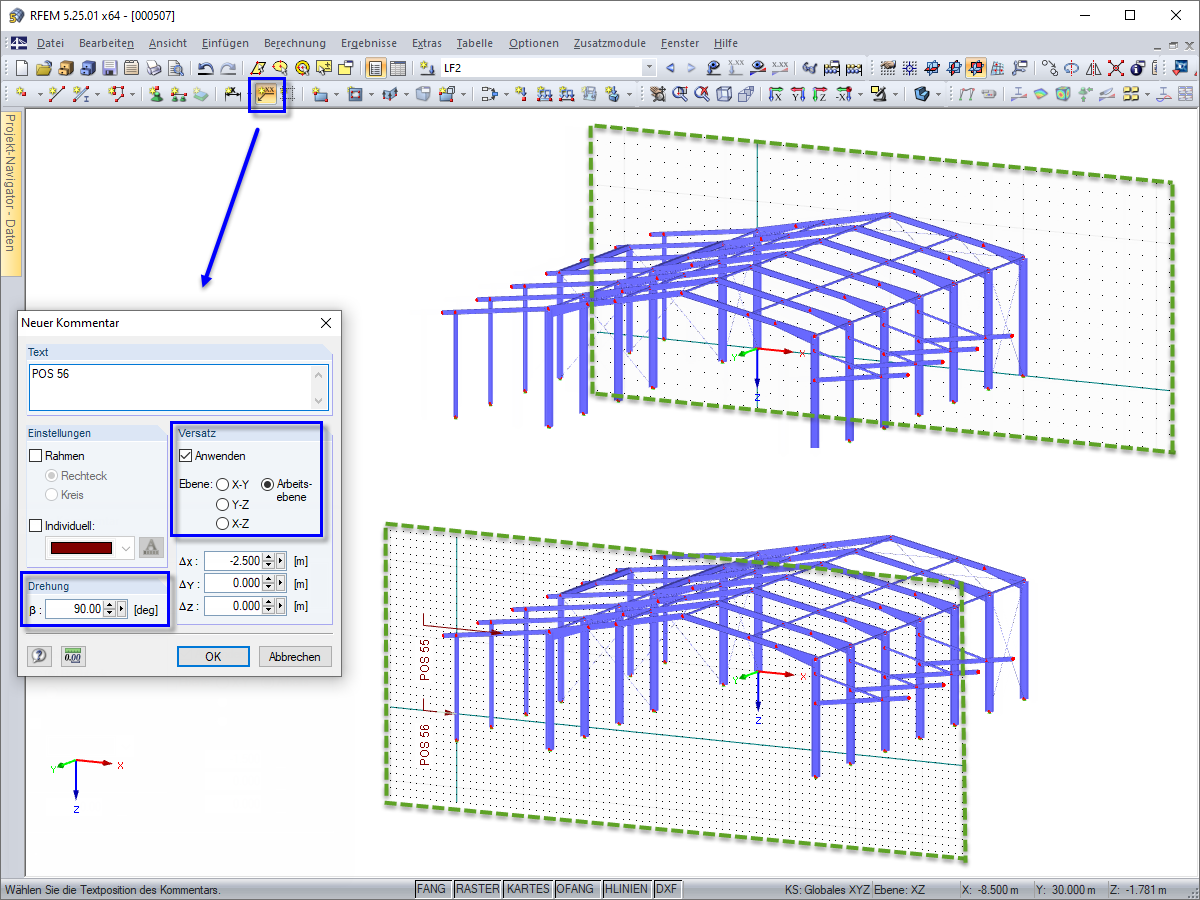Click the zoom window magnifier icon

(x=679, y=94)
